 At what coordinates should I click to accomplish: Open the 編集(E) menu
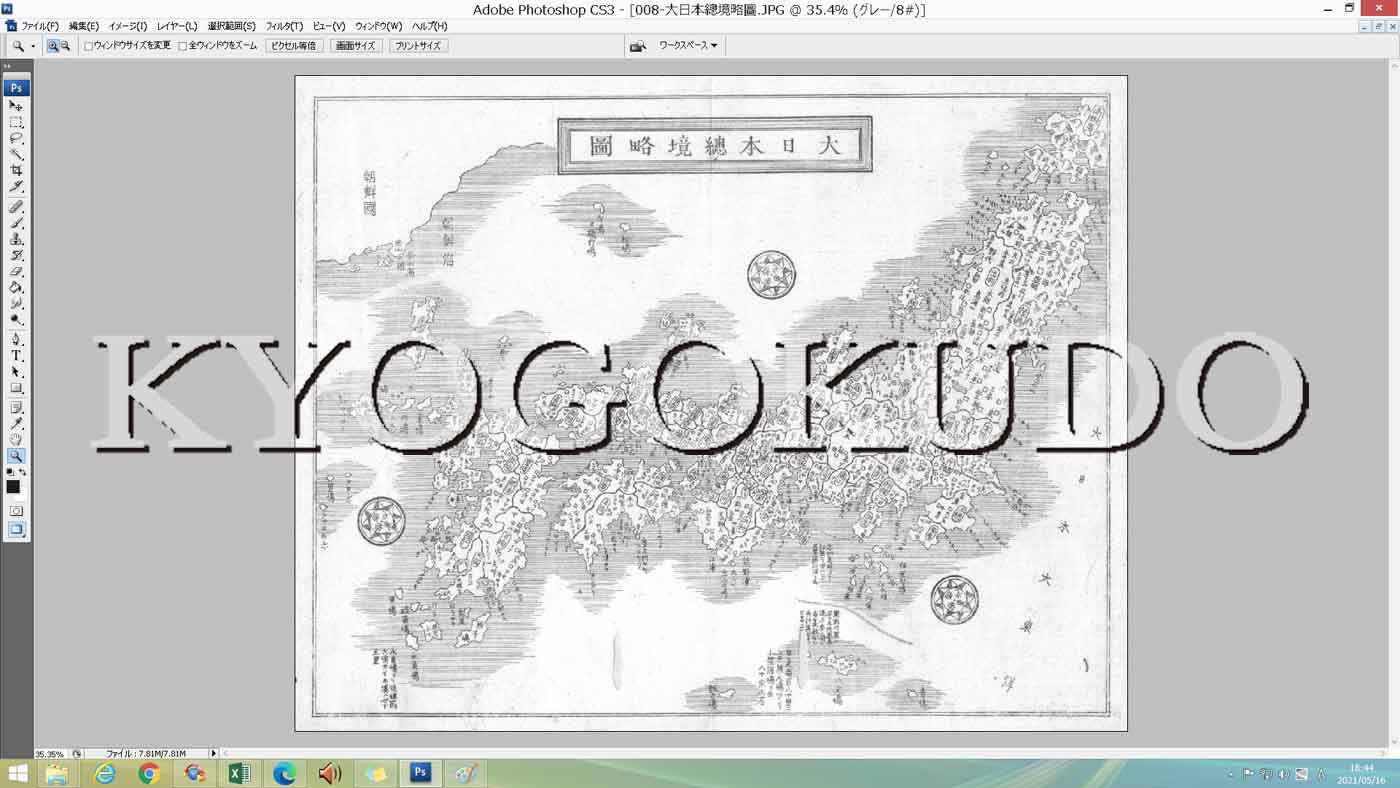[x=84, y=26]
